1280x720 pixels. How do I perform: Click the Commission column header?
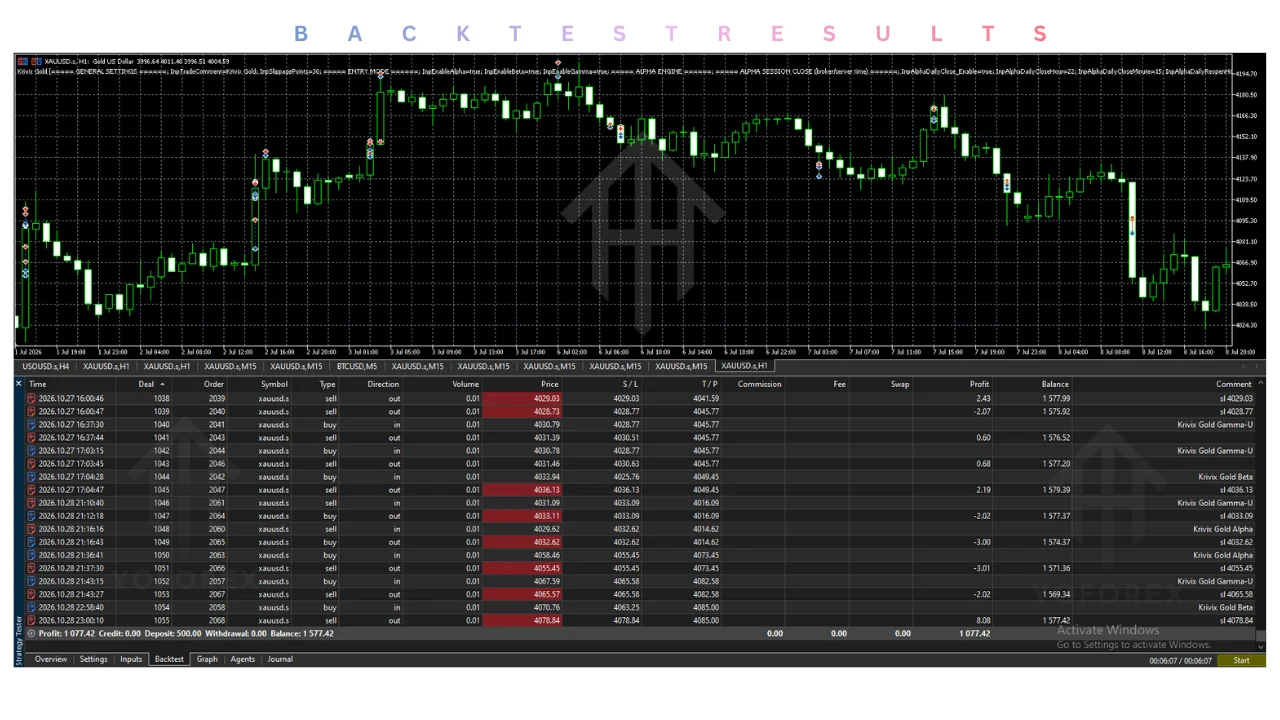pyautogui.click(x=759, y=384)
